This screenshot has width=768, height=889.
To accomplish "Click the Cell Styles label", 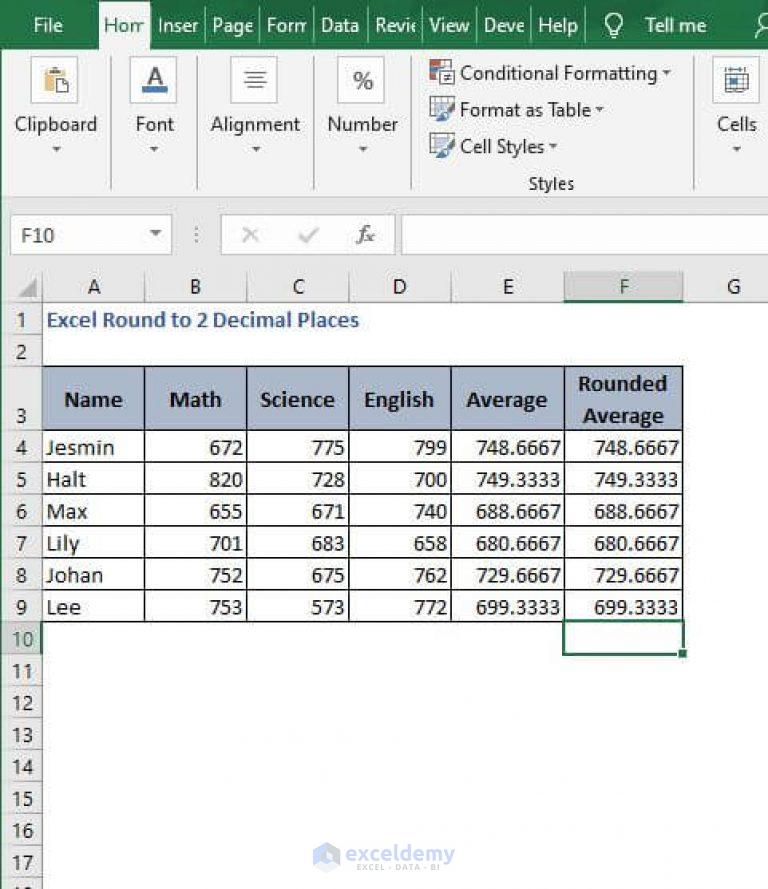I will pyautogui.click(x=502, y=146).
